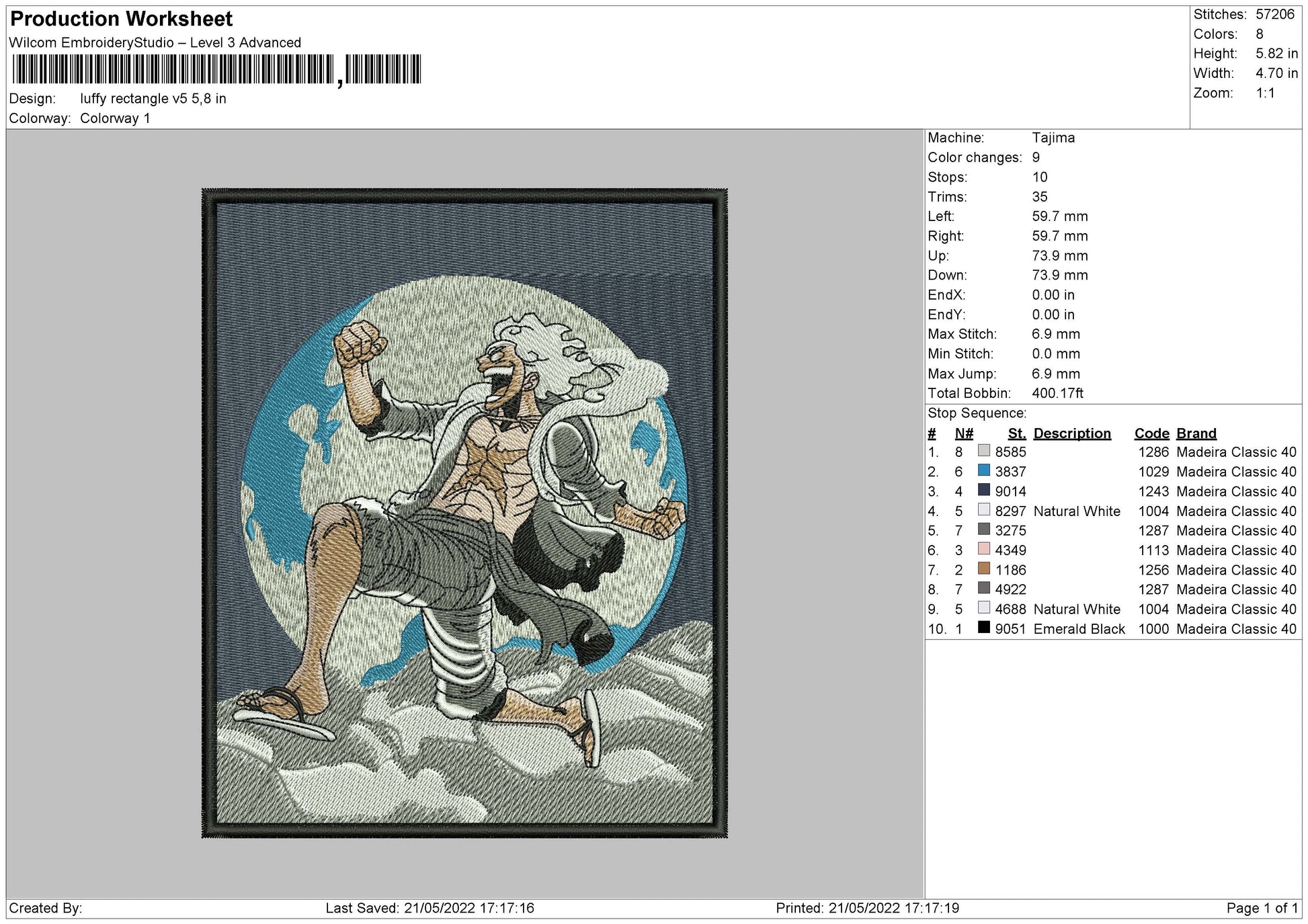
Task: Click the Description column header
Action: click(x=1072, y=433)
